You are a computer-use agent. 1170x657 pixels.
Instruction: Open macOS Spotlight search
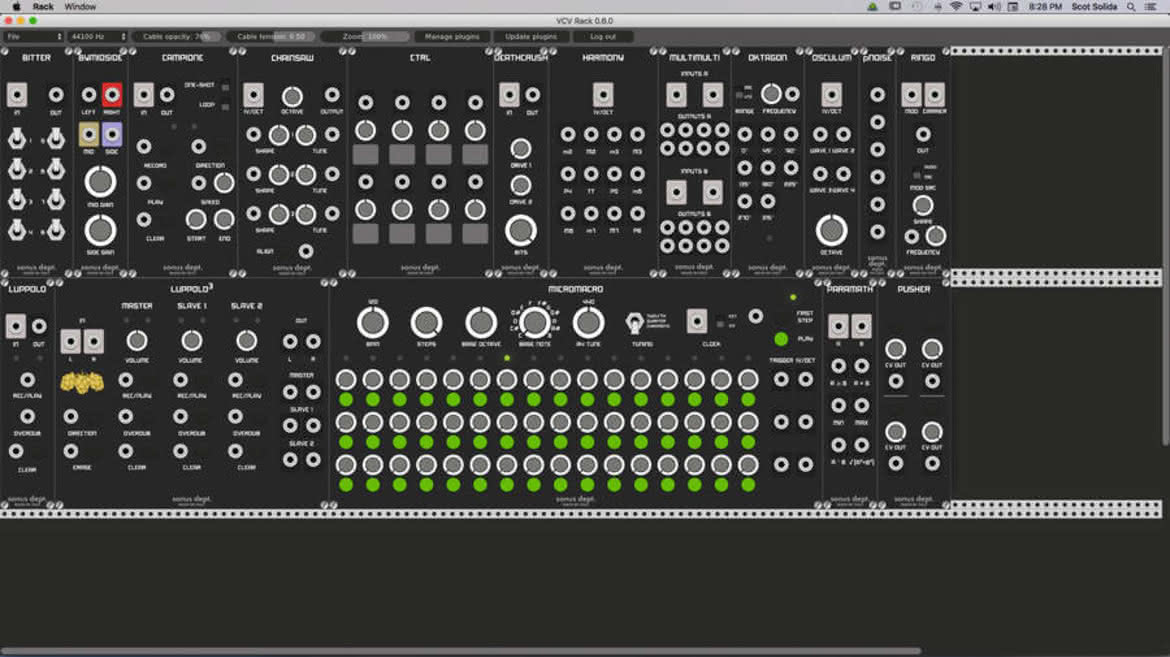(1131, 7)
